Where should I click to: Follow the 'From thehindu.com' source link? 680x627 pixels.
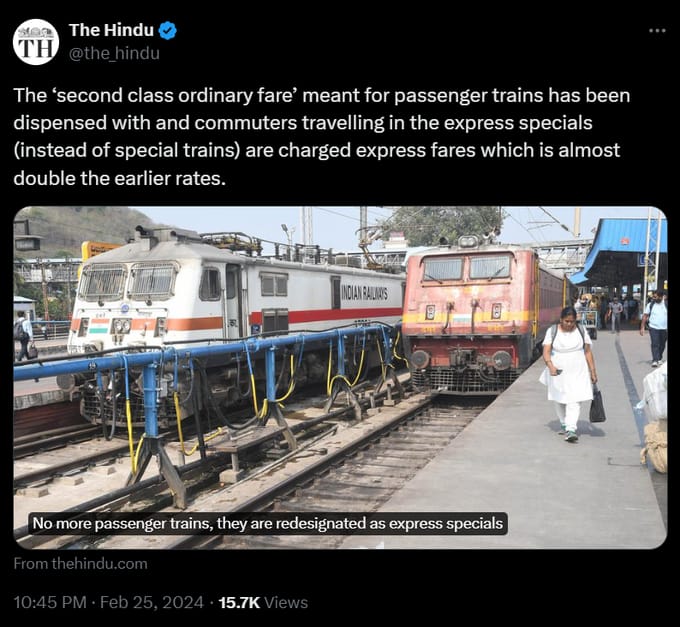pyautogui.click(x=81, y=564)
